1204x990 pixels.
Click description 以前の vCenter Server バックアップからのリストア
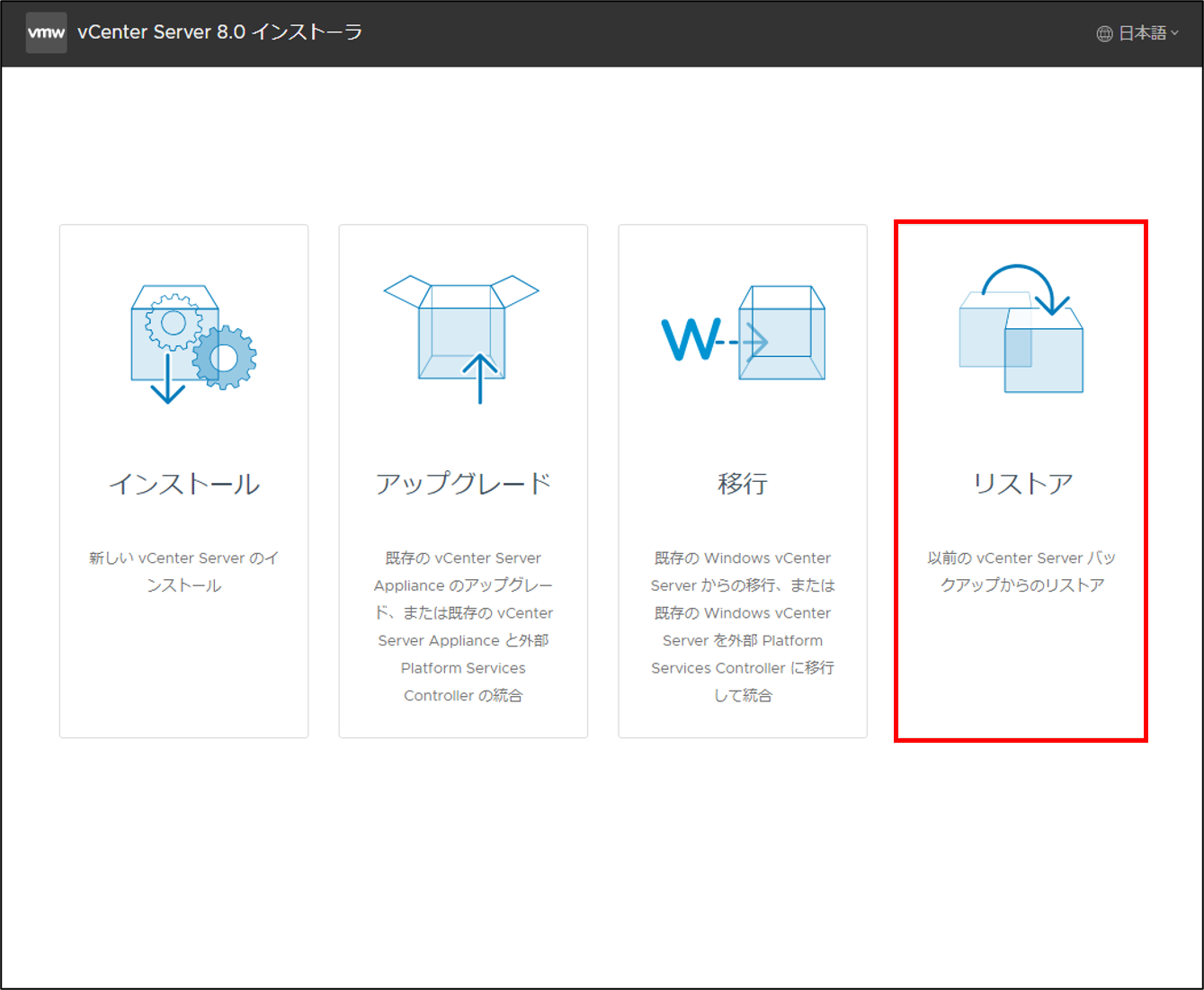click(x=1022, y=572)
